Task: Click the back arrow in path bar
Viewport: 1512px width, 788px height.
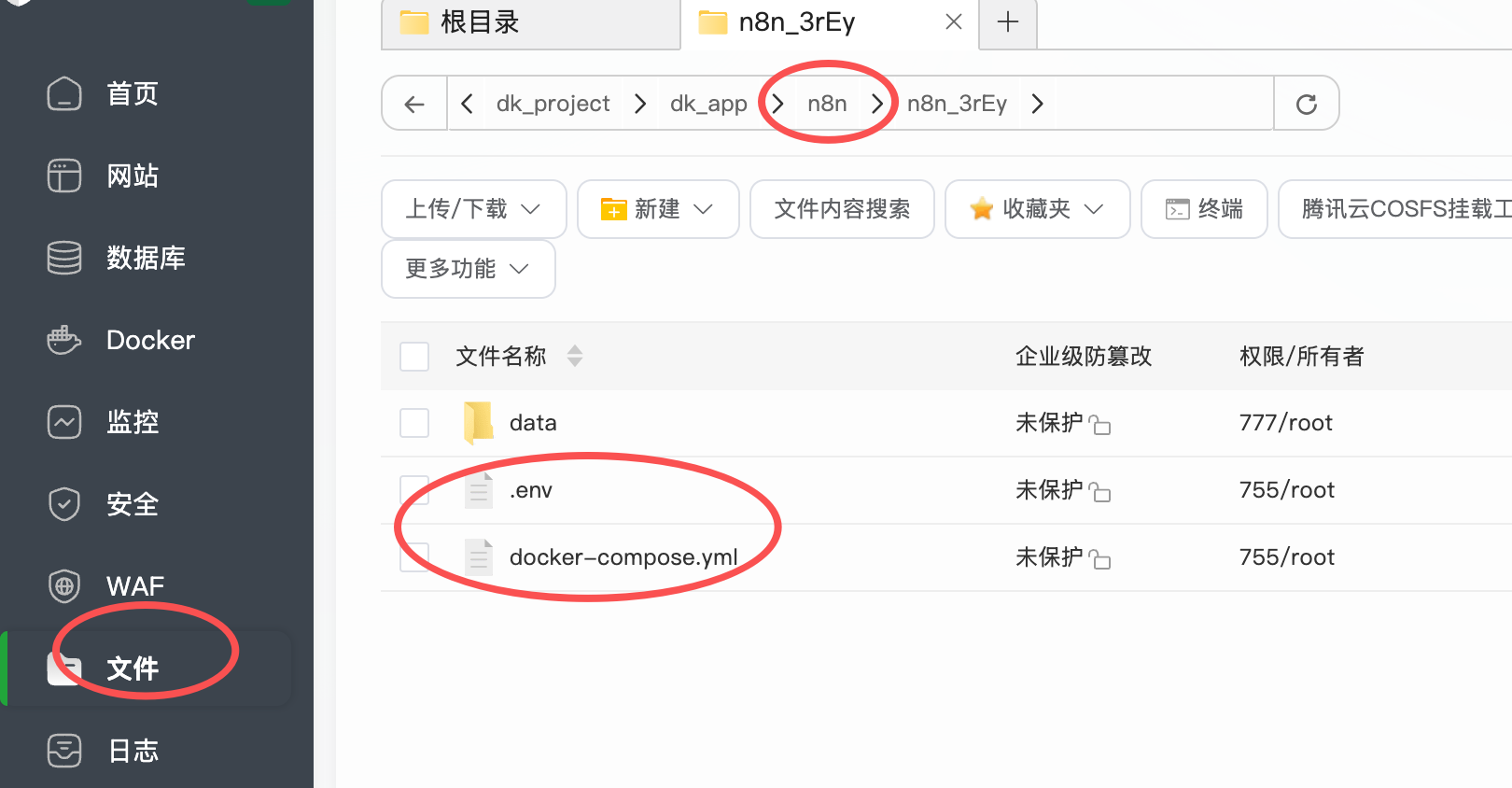Action: click(x=414, y=104)
